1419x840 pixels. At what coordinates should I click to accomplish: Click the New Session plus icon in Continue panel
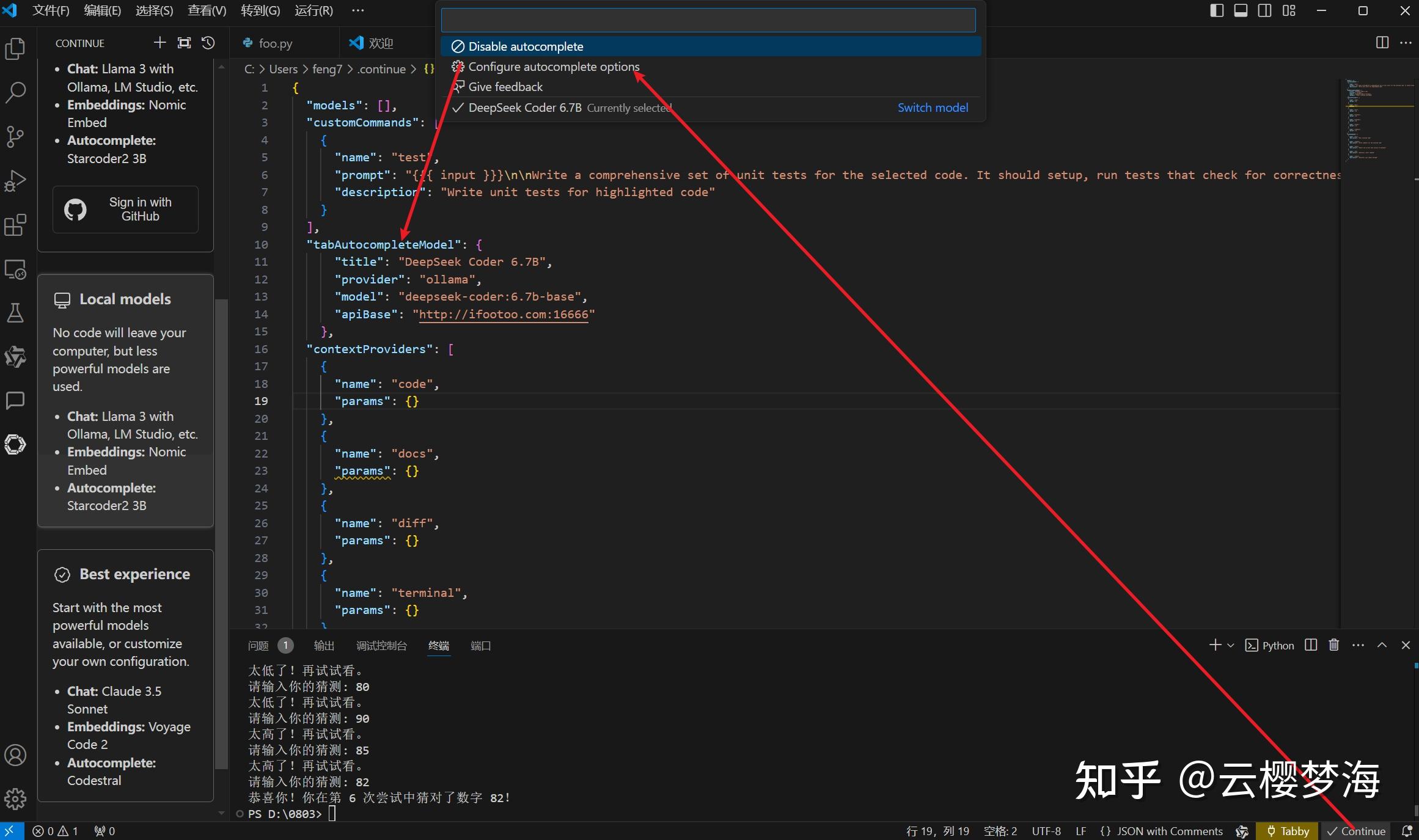pos(159,43)
